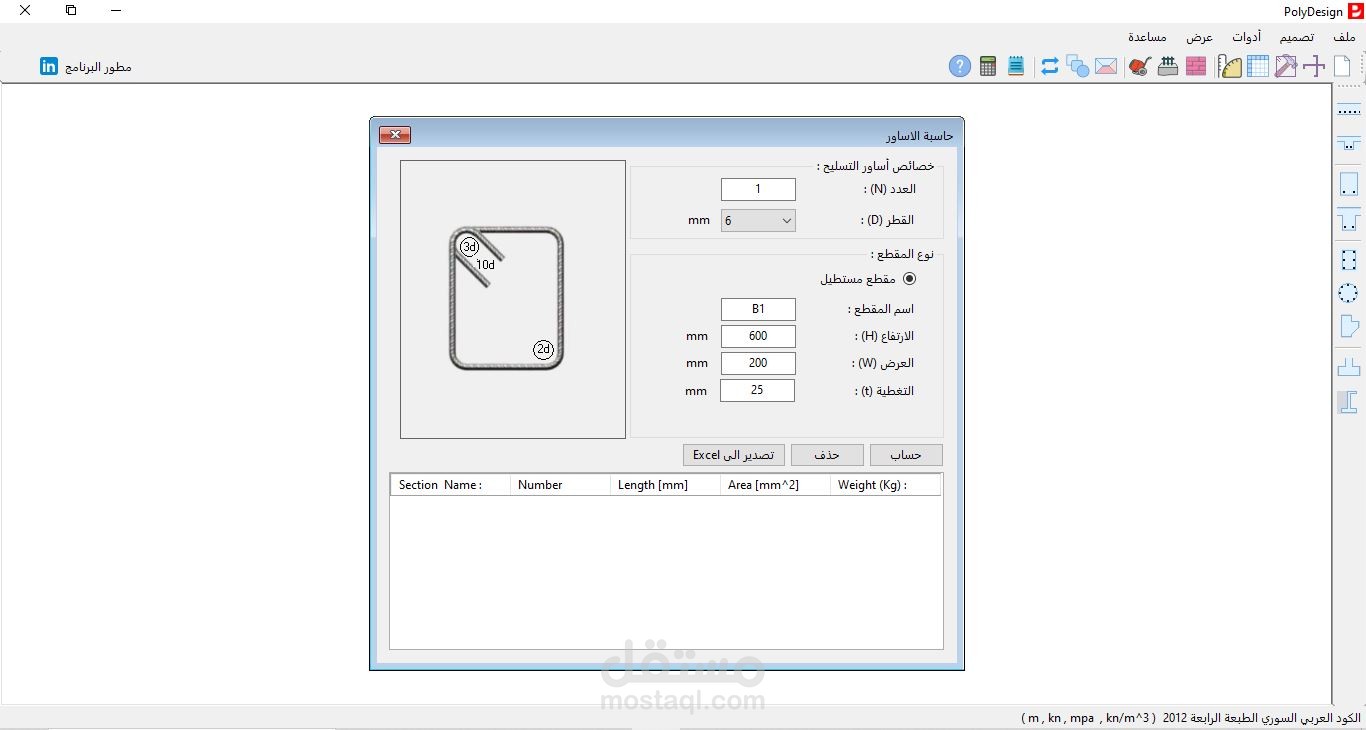1366x730 pixels.
Task: Click the Length [mm] column header
Action: pyautogui.click(x=665, y=485)
